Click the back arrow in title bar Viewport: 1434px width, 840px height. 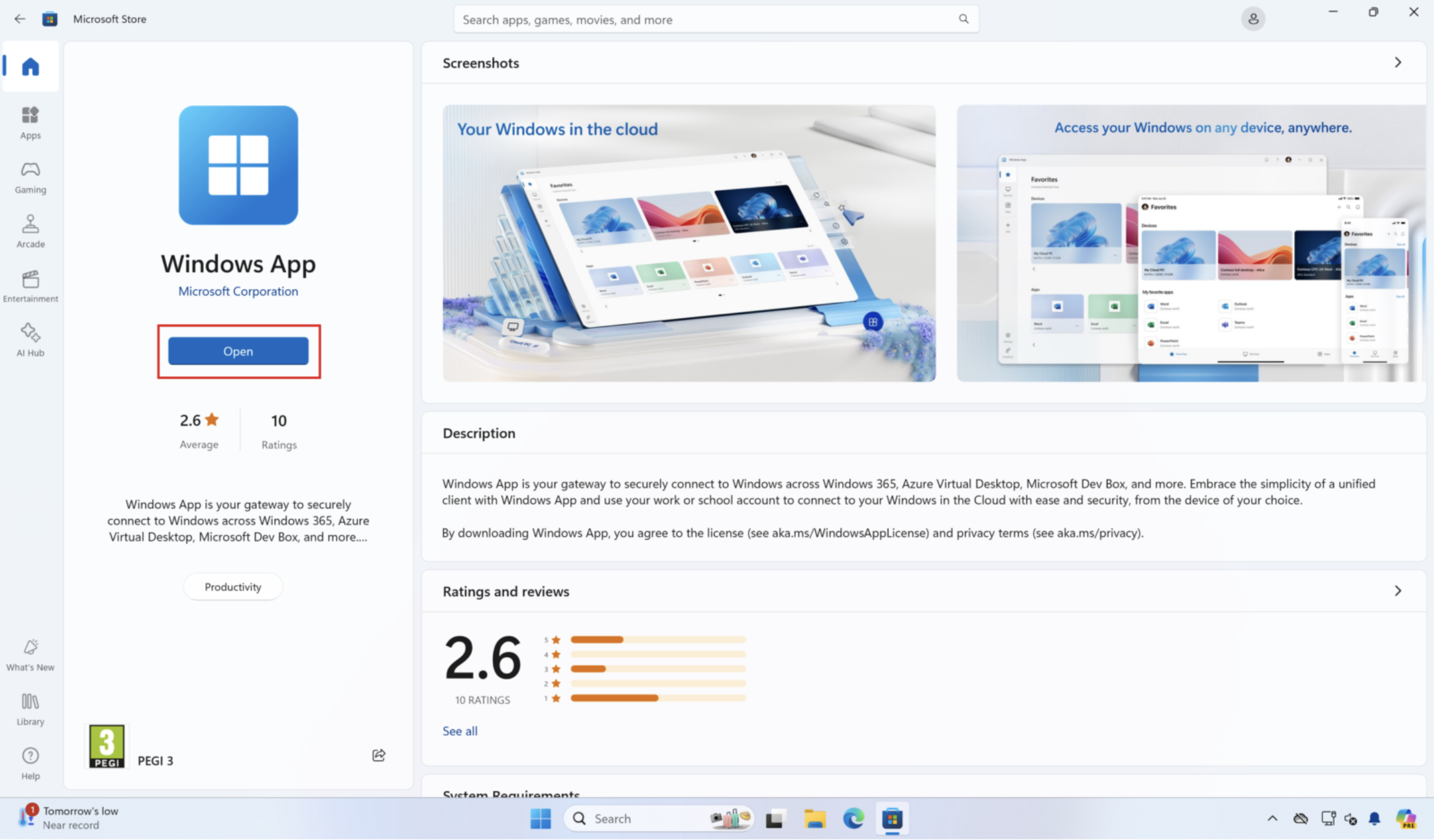point(20,19)
